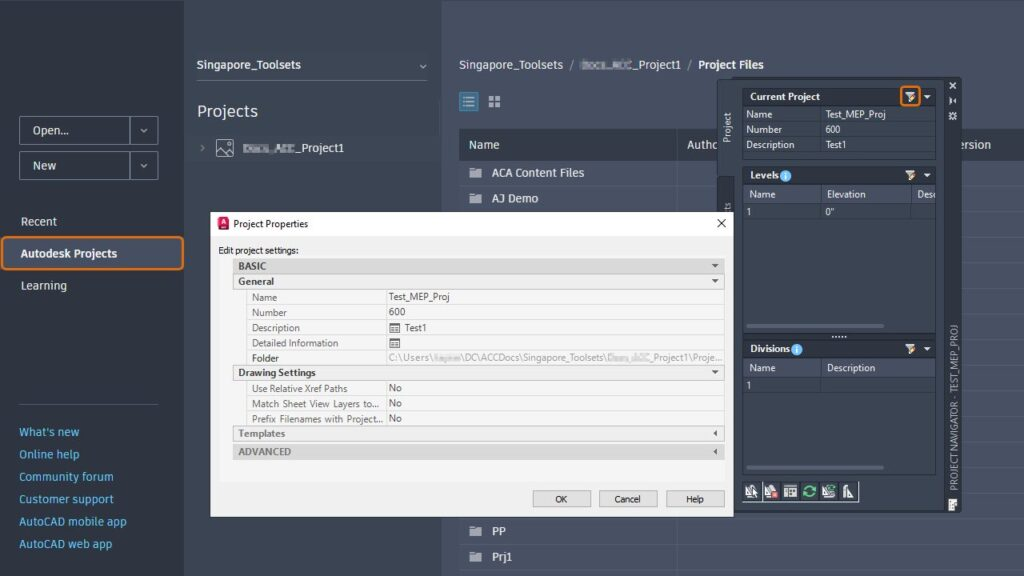
Task: Open the Singapore_Toolsets hub dropdown
Action: pos(423,66)
